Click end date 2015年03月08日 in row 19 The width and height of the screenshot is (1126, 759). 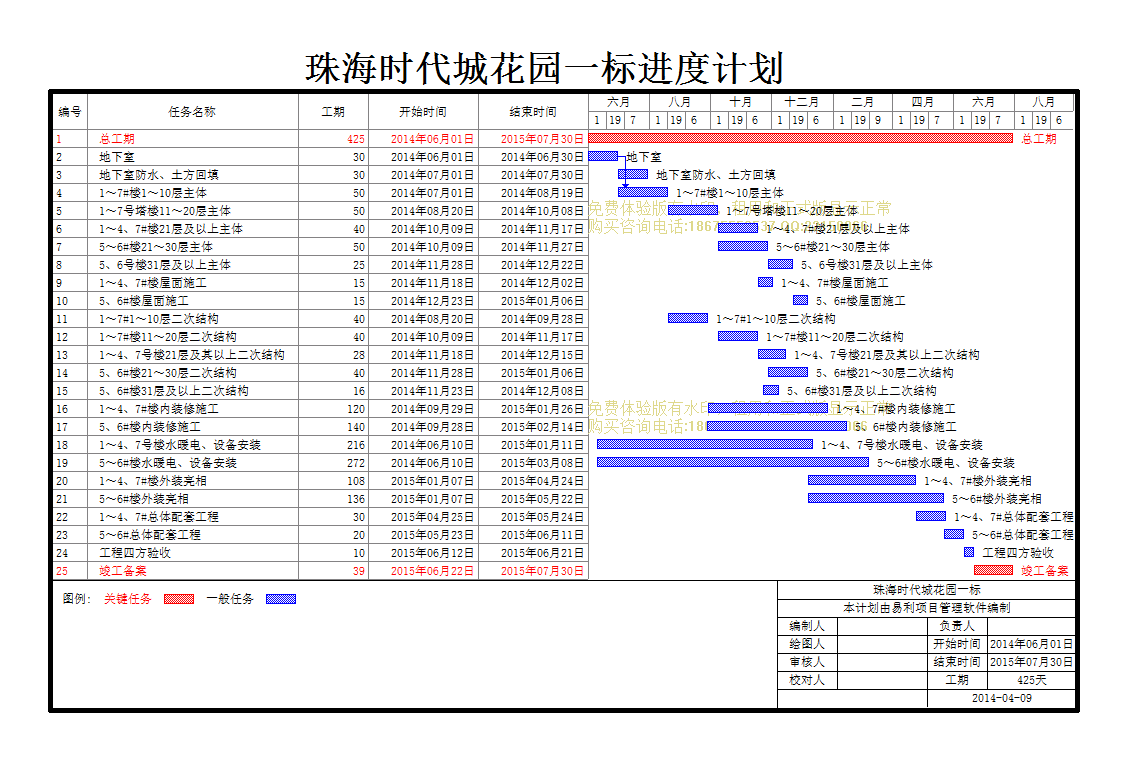coord(542,463)
